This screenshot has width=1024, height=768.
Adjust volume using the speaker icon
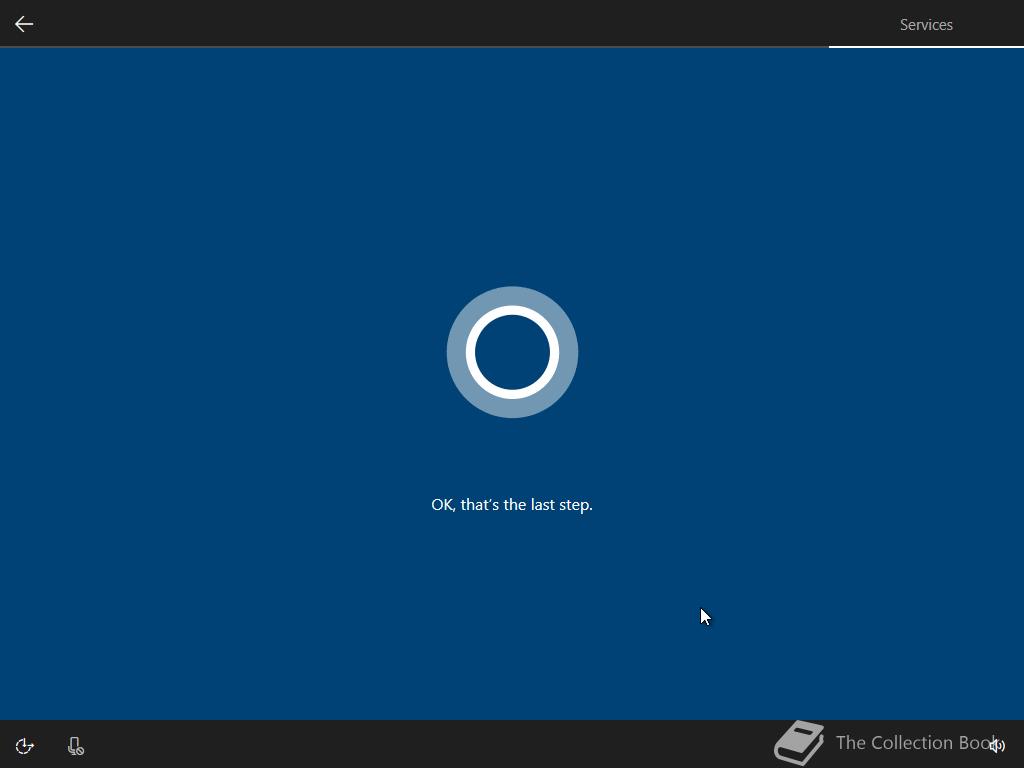(x=997, y=745)
